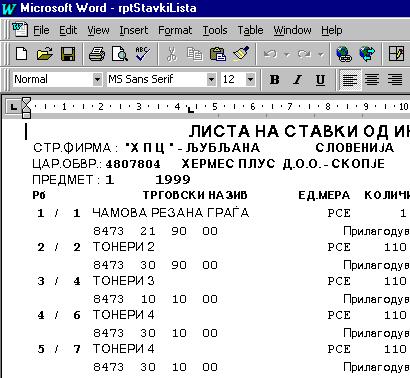Click PCE in the ТОНЕРИ 2 row
Screen dimensions: 410x378
click(339, 247)
